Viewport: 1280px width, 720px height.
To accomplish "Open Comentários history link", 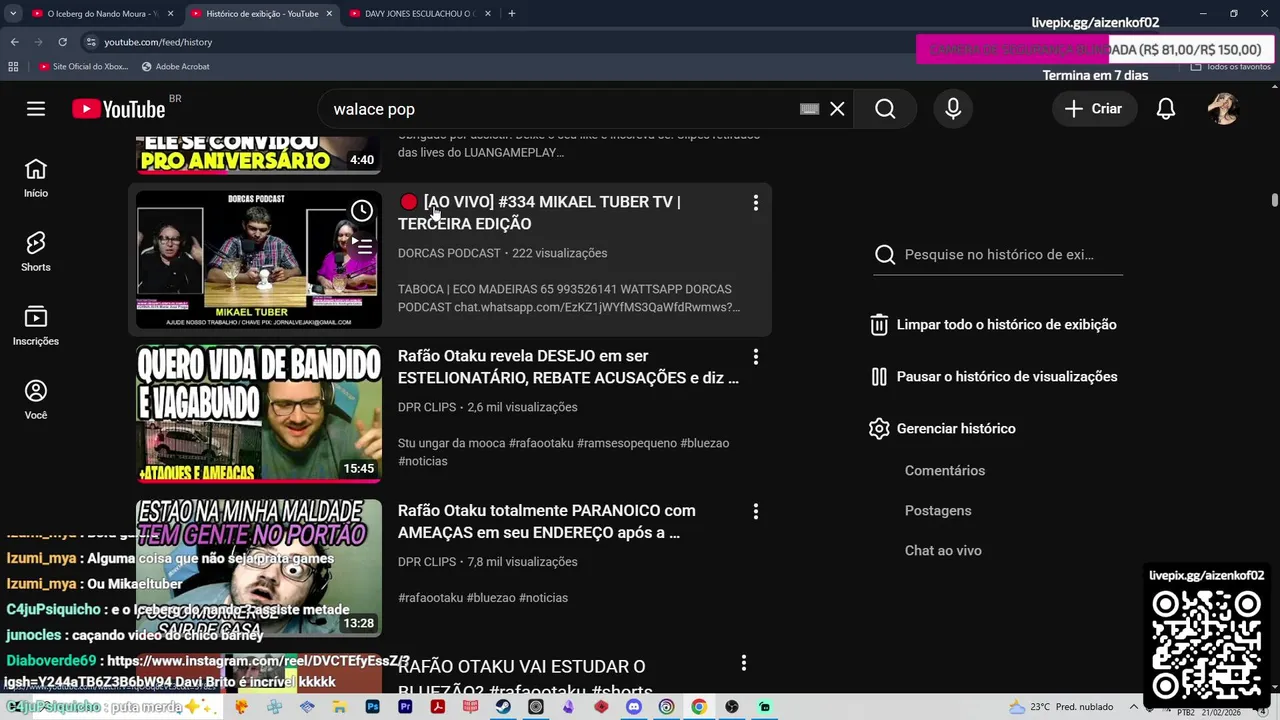I will point(945,471).
